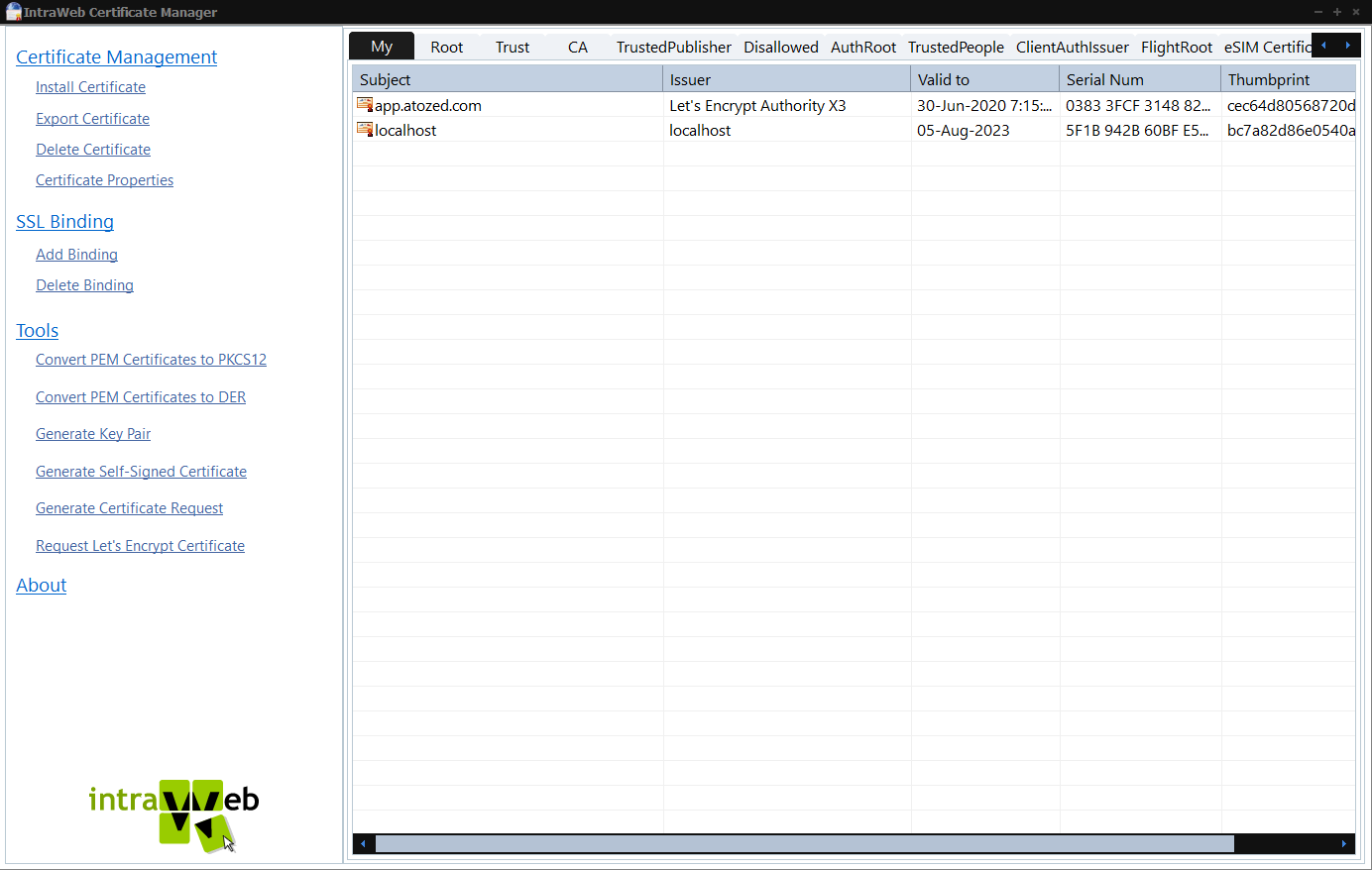Click the SSL Binding heading
The width and height of the screenshot is (1372, 870).
(x=64, y=222)
